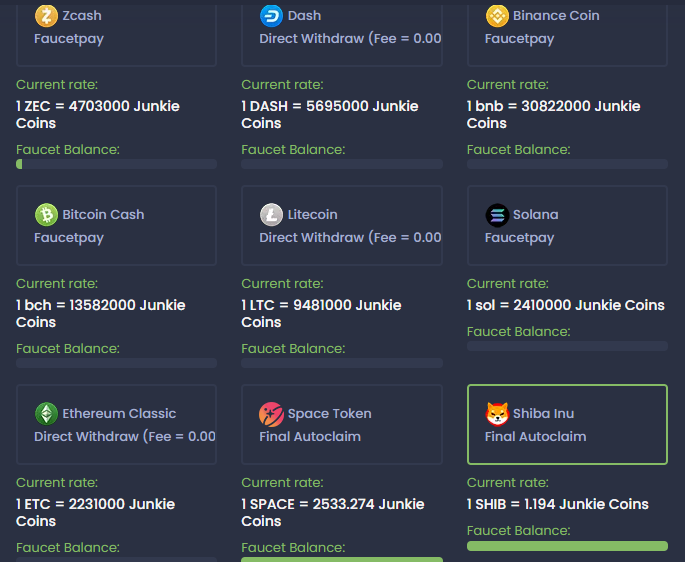The width and height of the screenshot is (685, 562).
Task: Click the Shiba Inu faucet balance bar
Action: tap(567, 546)
